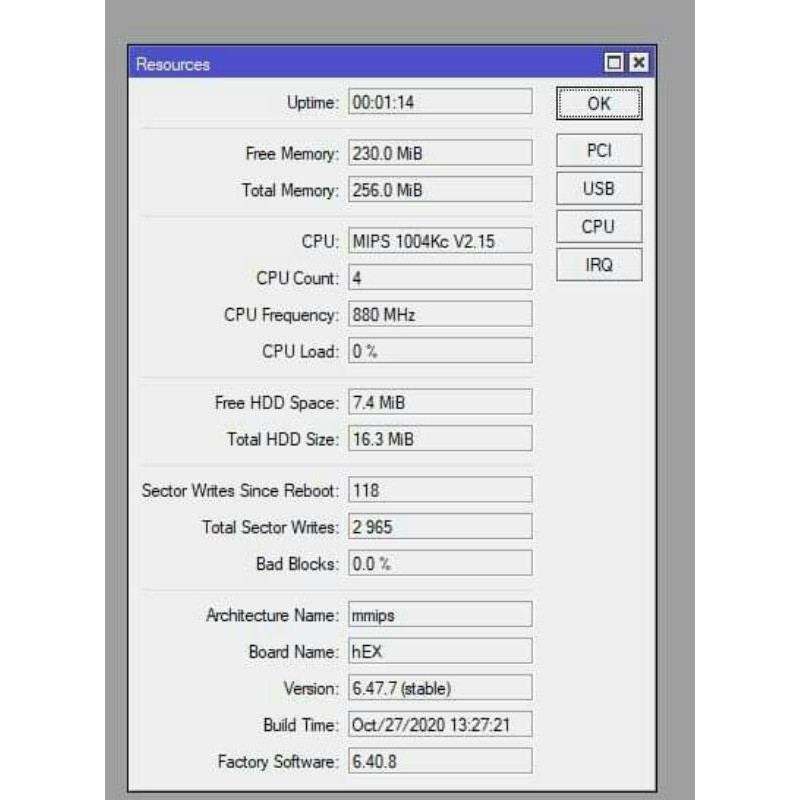
Task: Select the Version field showing 6.47.7 stable
Action: tap(438, 687)
